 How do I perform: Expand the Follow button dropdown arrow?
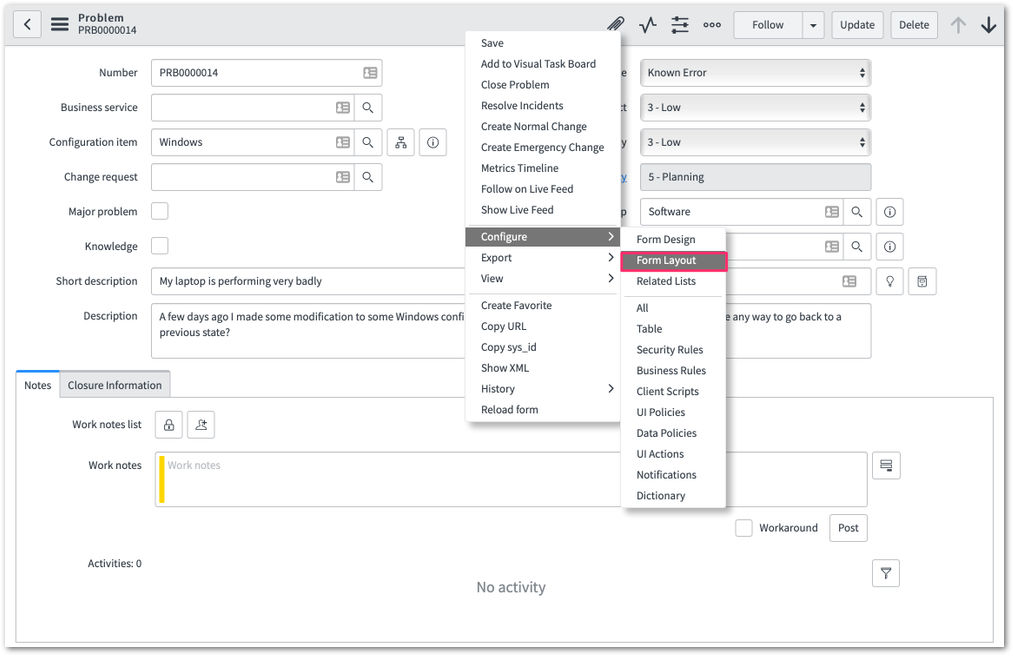(x=813, y=25)
